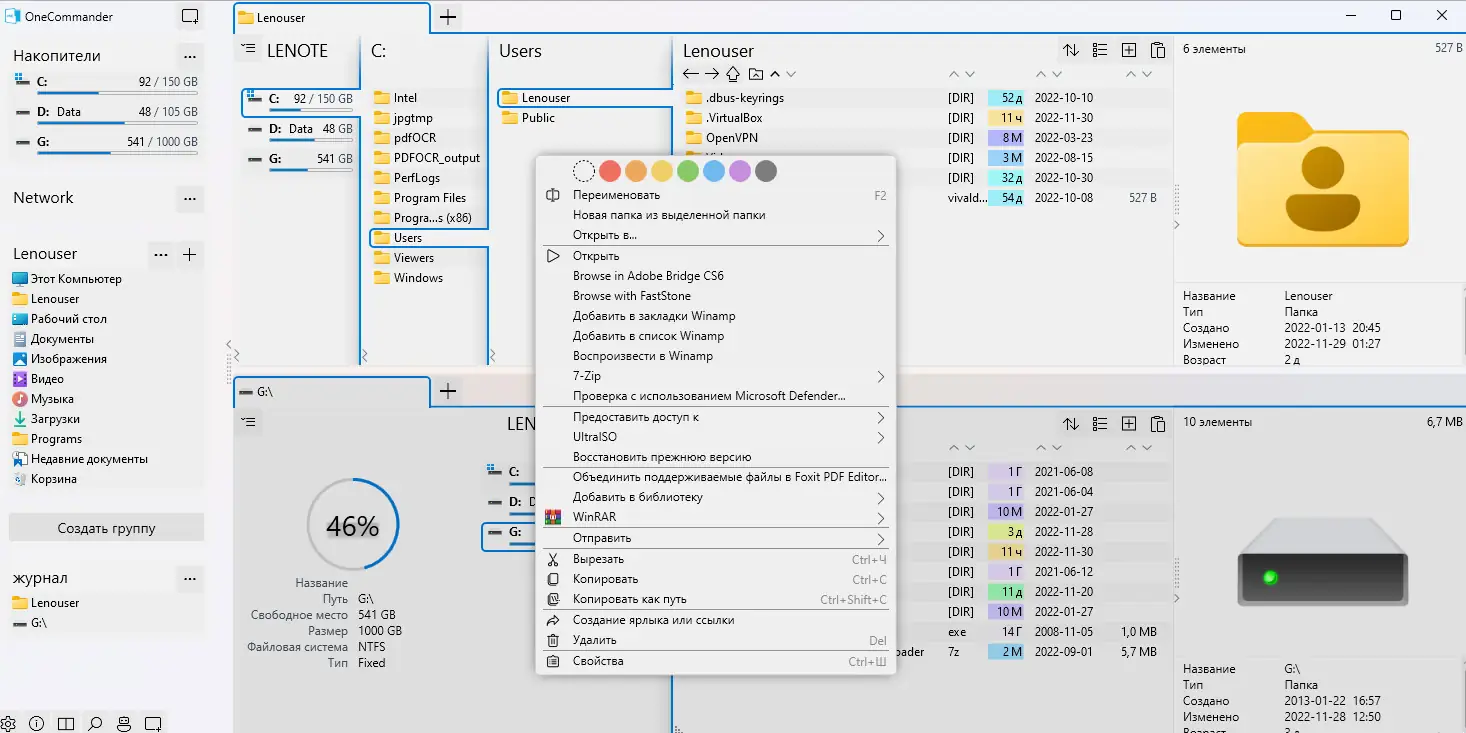
Task: Click the clipboard icon in the panel toolbar
Action: pyautogui.click(x=1158, y=48)
